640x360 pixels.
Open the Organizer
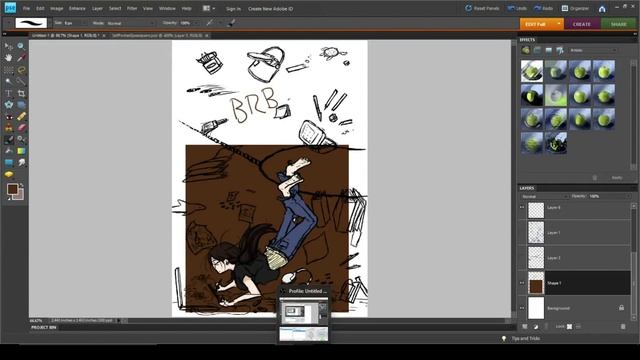tap(576, 8)
